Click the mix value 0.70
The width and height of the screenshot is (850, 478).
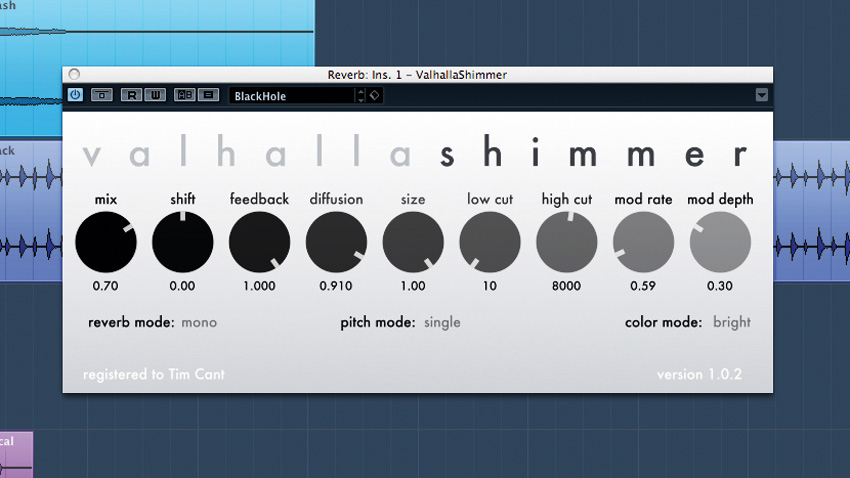(105, 286)
